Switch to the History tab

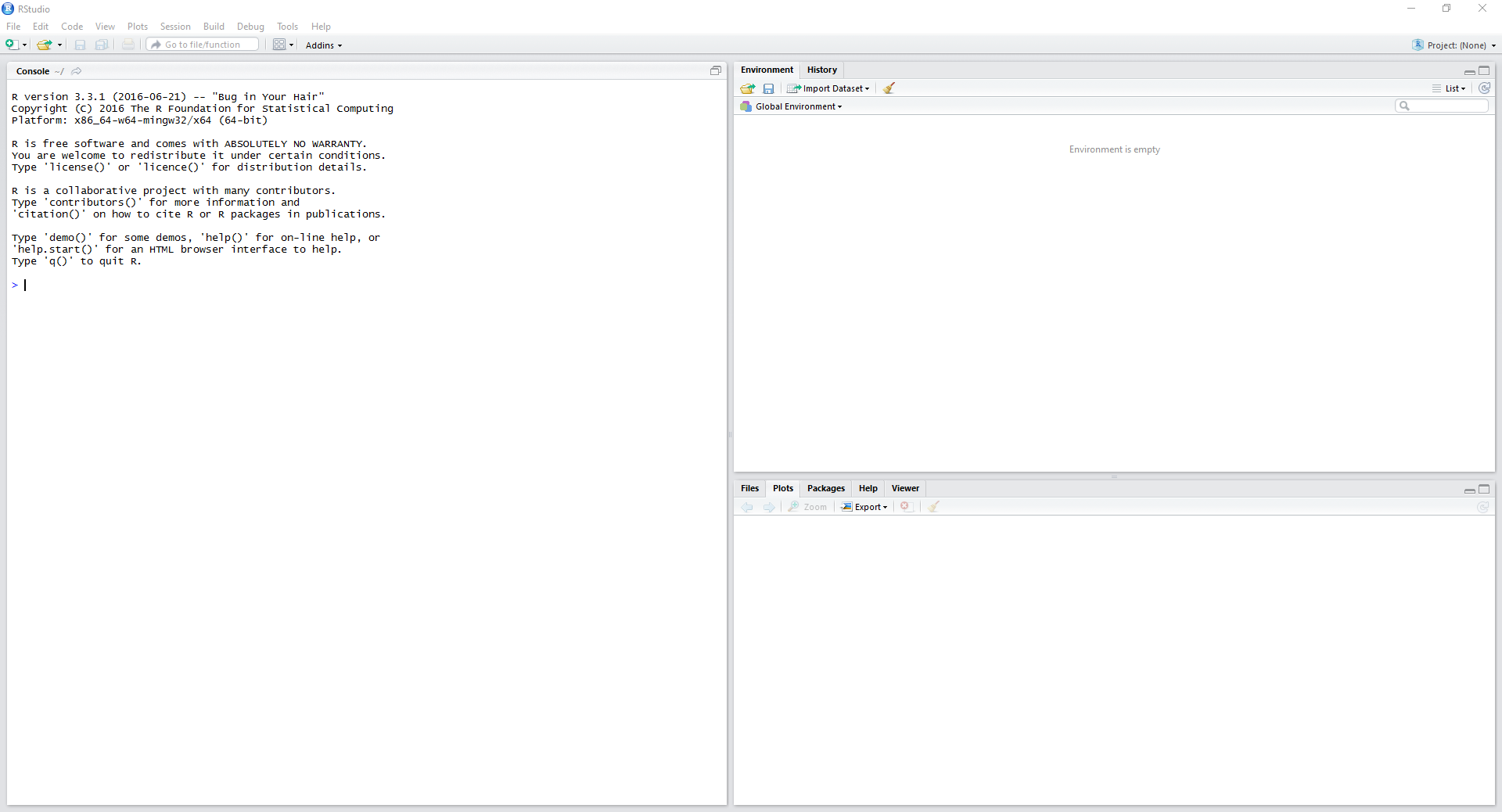coord(822,70)
